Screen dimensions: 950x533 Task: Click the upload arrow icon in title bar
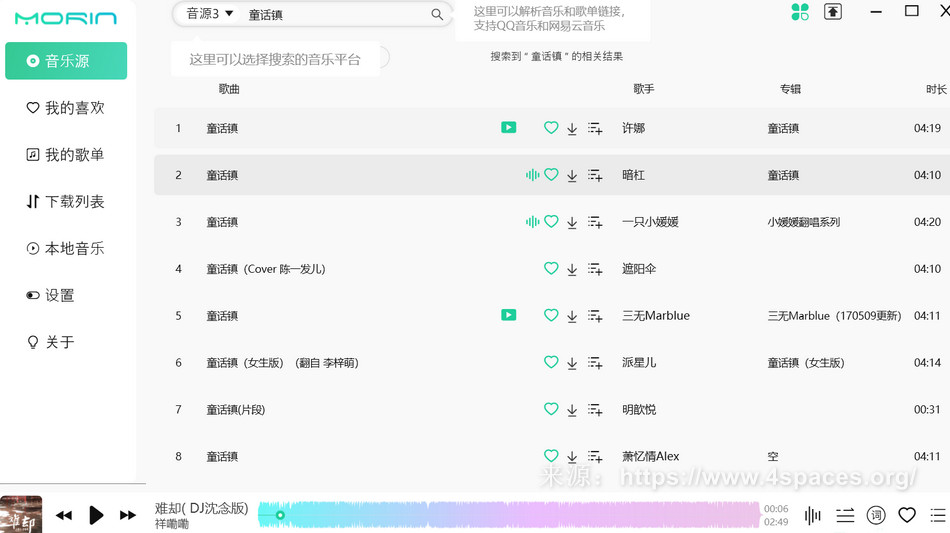[833, 12]
